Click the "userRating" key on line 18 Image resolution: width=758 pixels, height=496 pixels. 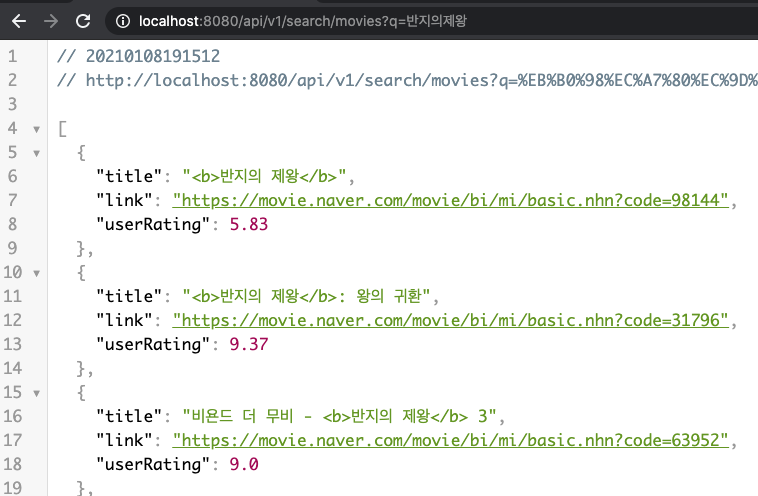(x=153, y=464)
